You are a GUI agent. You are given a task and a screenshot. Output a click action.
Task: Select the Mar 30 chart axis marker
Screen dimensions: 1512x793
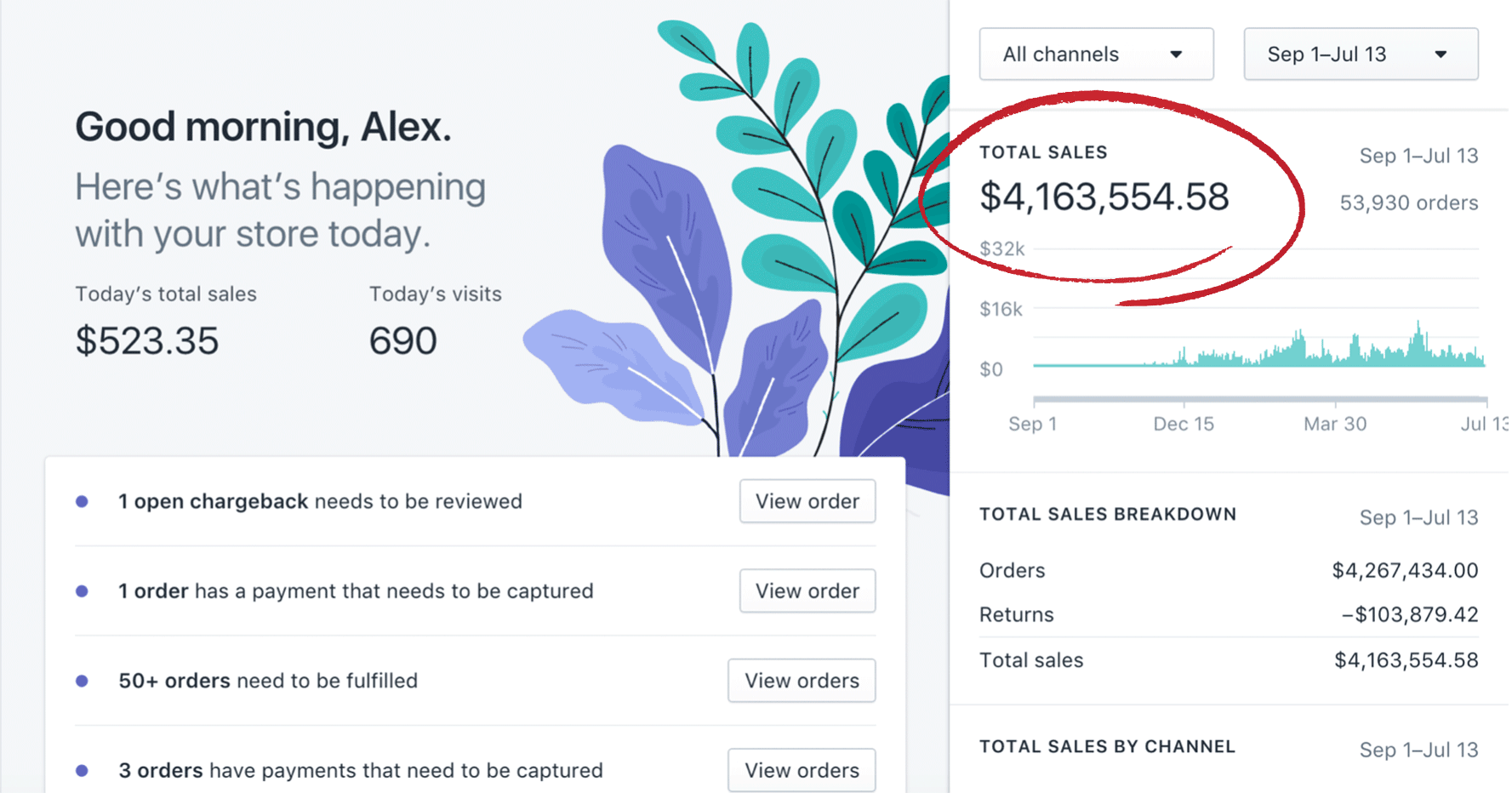point(1334,424)
